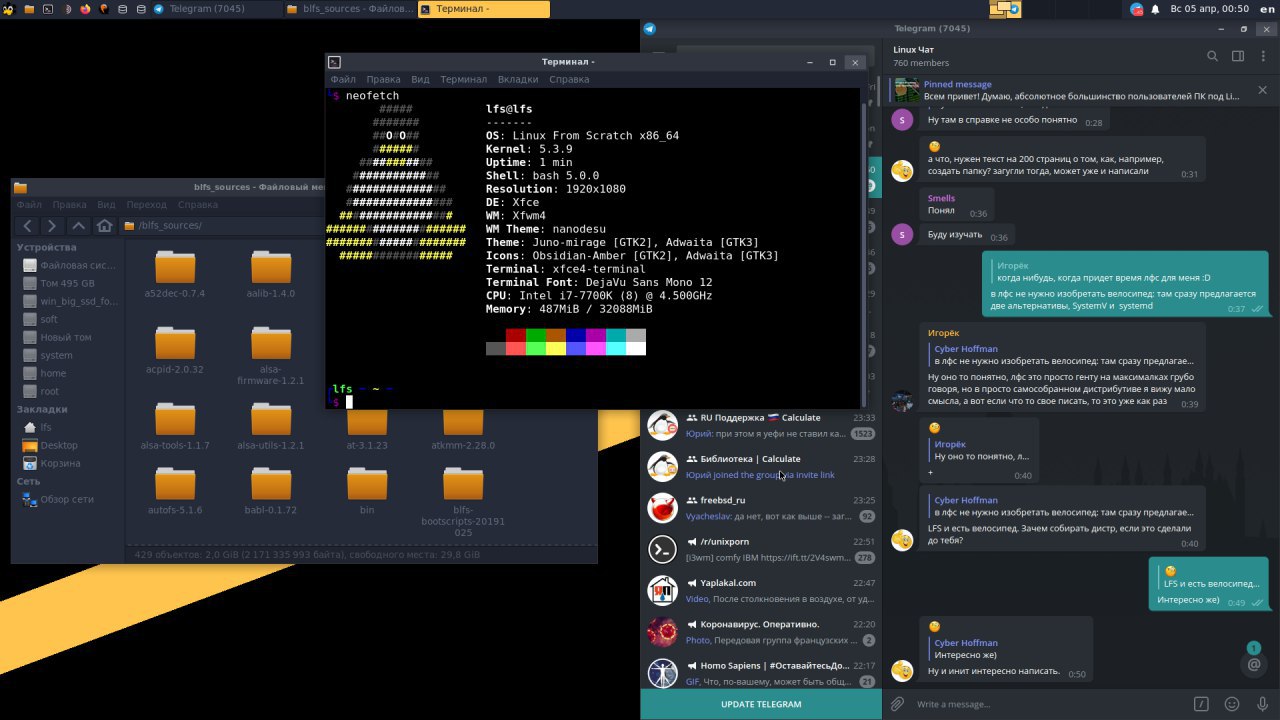Open the lfs bookmark in the sidebar
Image resolution: width=1280 pixels, height=720 pixels.
[x=38, y=427]
